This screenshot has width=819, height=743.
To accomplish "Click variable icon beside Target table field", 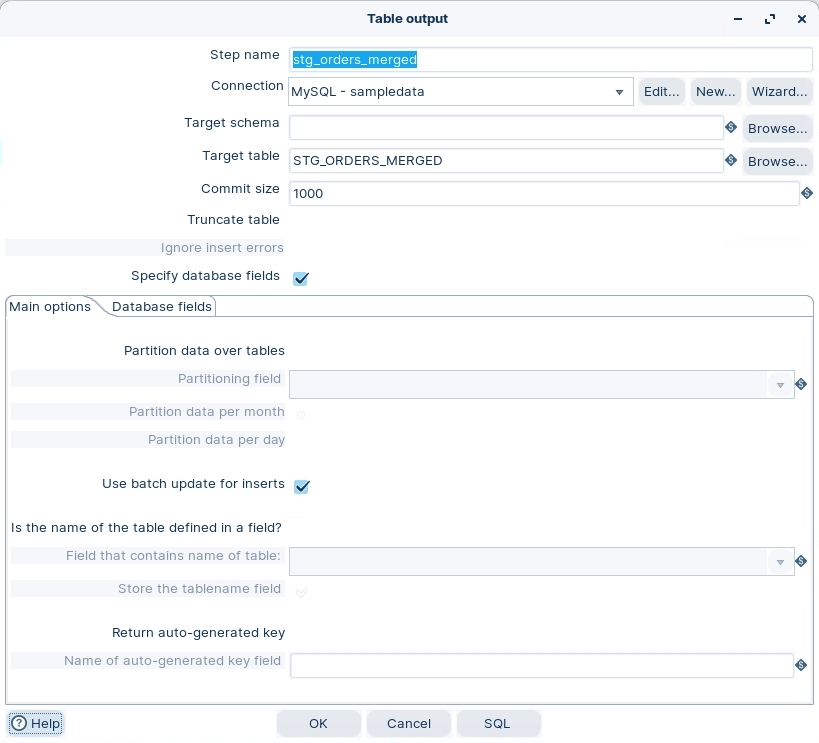I will coord(731,161).
